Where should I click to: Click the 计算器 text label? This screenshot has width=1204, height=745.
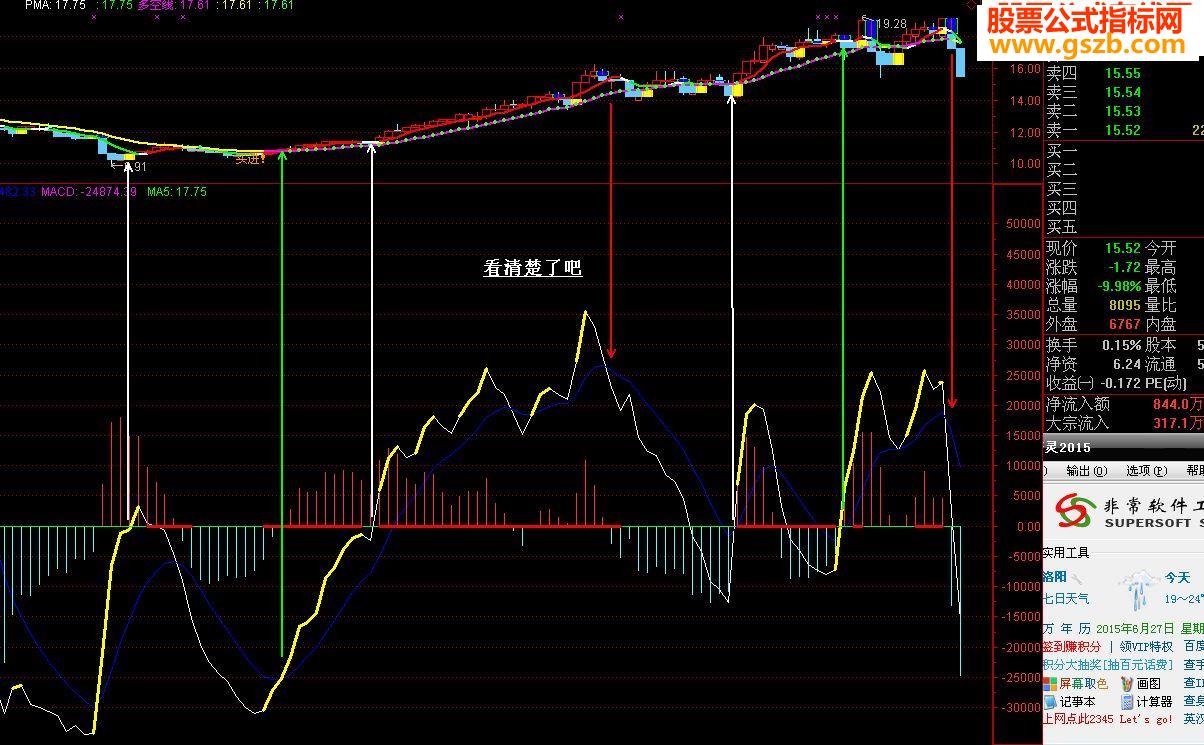1155,702
